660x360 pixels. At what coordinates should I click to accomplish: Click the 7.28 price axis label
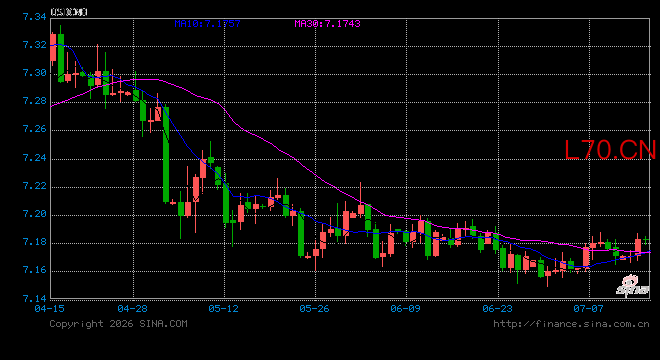tap(35, 101)
